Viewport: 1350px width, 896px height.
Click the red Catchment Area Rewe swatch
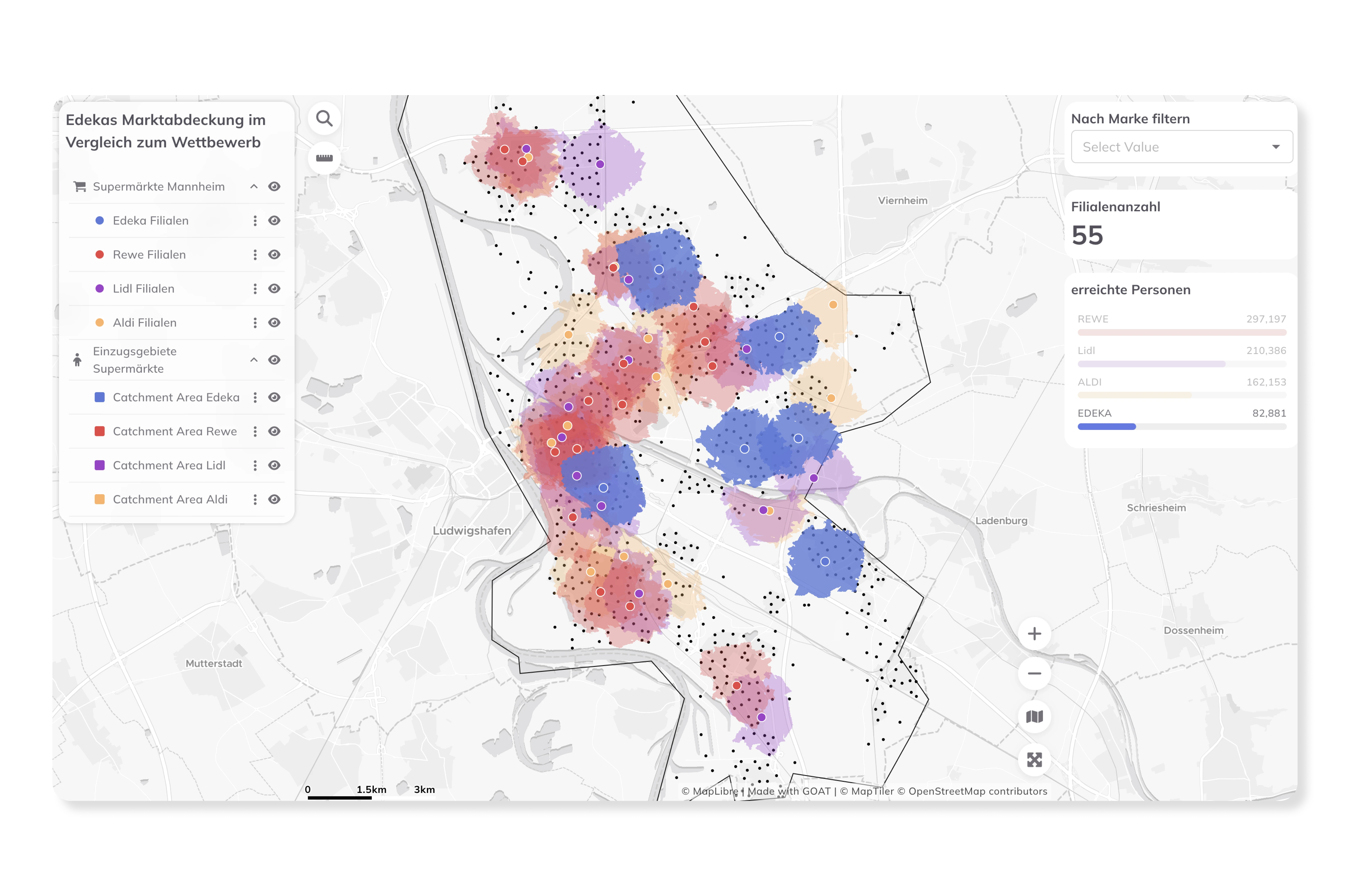click(99, 431)
